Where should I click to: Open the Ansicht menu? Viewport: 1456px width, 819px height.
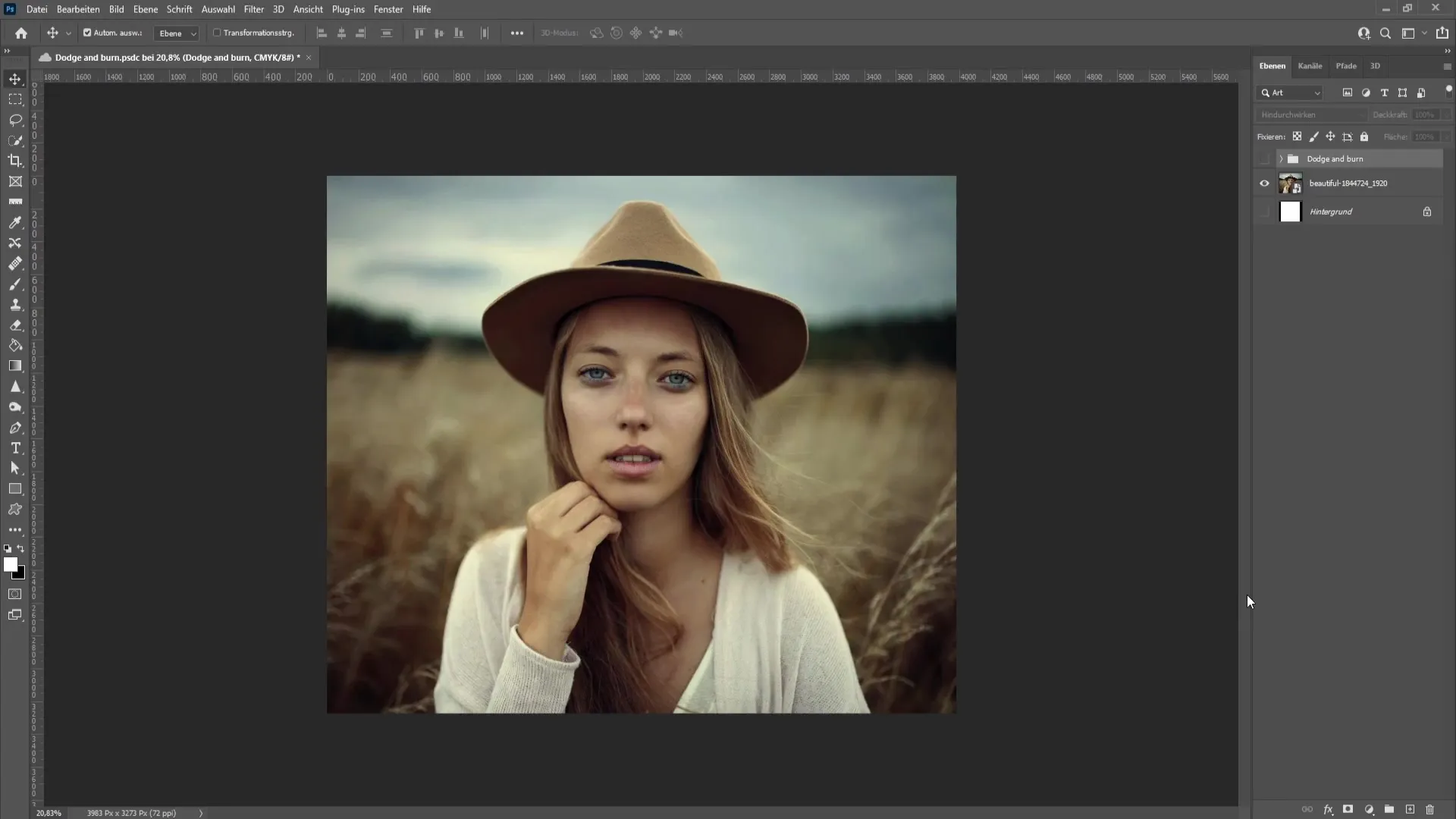pos(307,9)
